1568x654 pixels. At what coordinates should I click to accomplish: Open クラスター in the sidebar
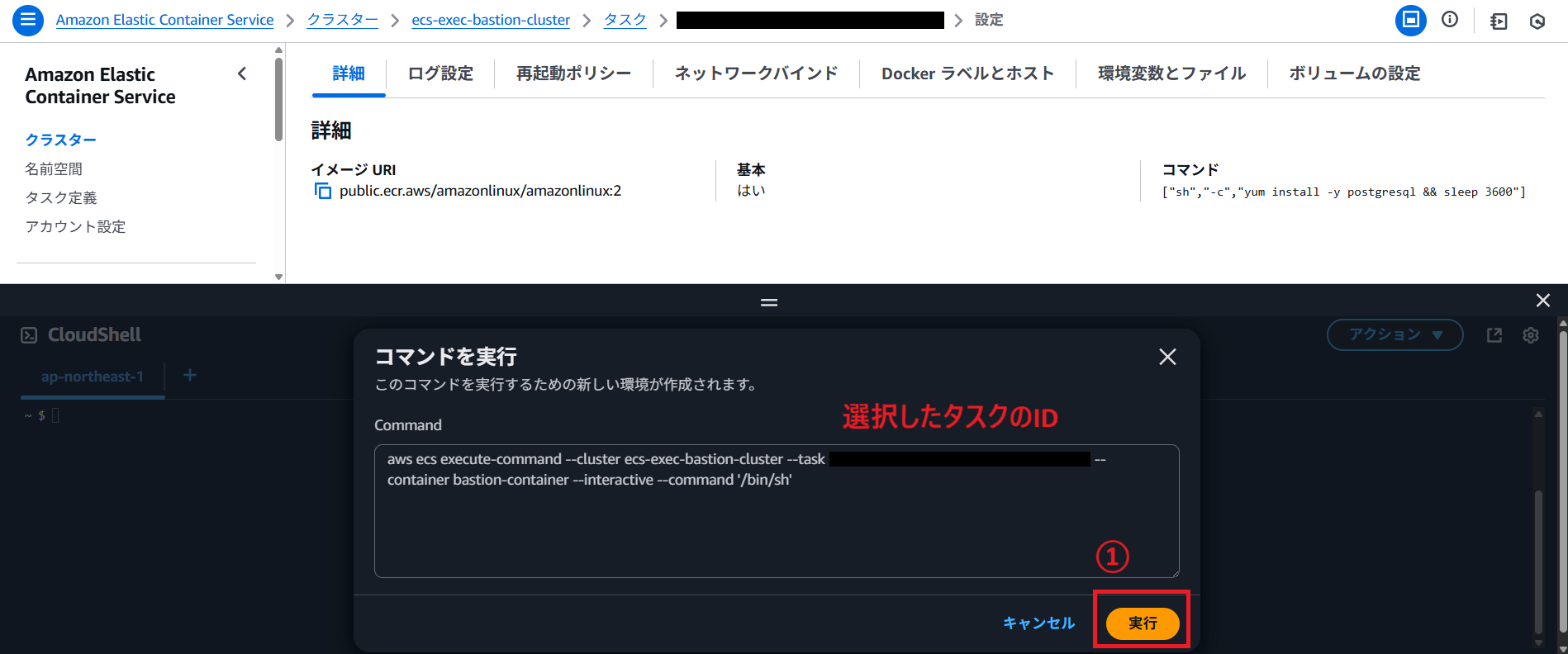[60, 140]
